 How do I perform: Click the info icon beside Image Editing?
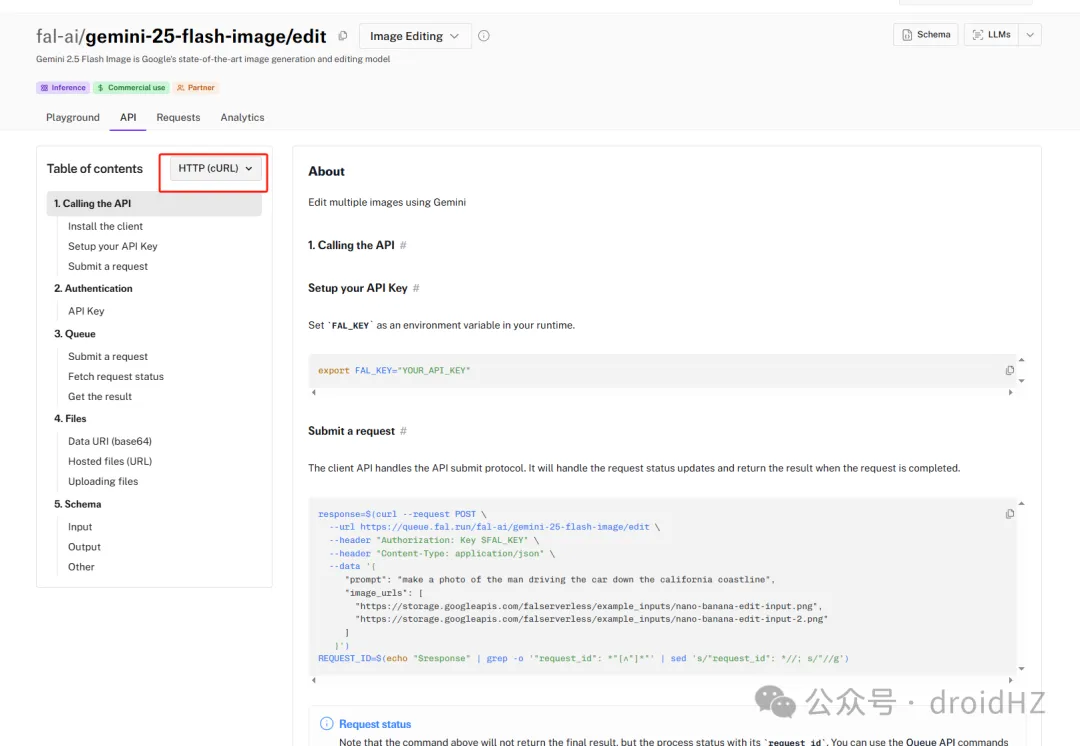coord(484,36)
